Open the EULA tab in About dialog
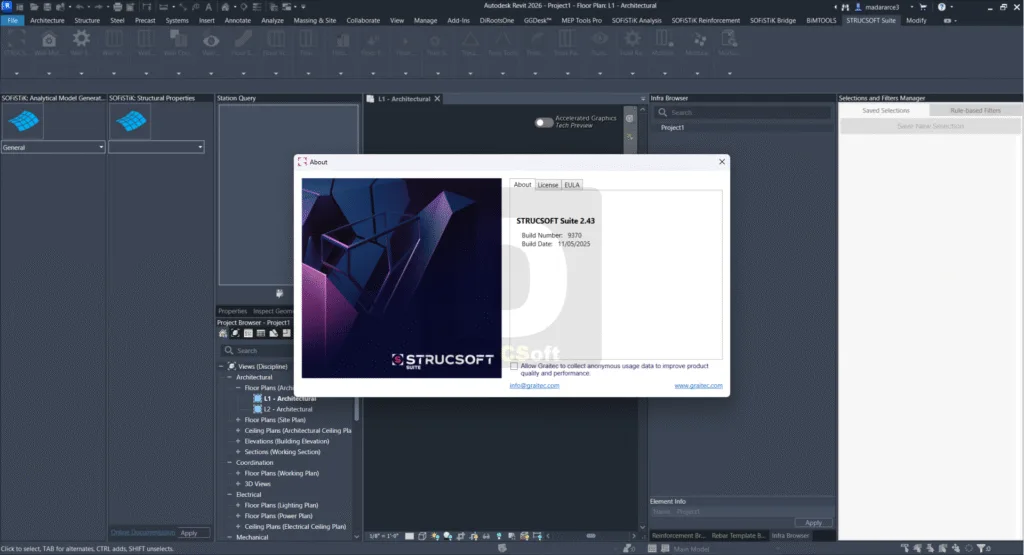The height and width of the screenshot is (555, 1024). (x=571, y=185)
